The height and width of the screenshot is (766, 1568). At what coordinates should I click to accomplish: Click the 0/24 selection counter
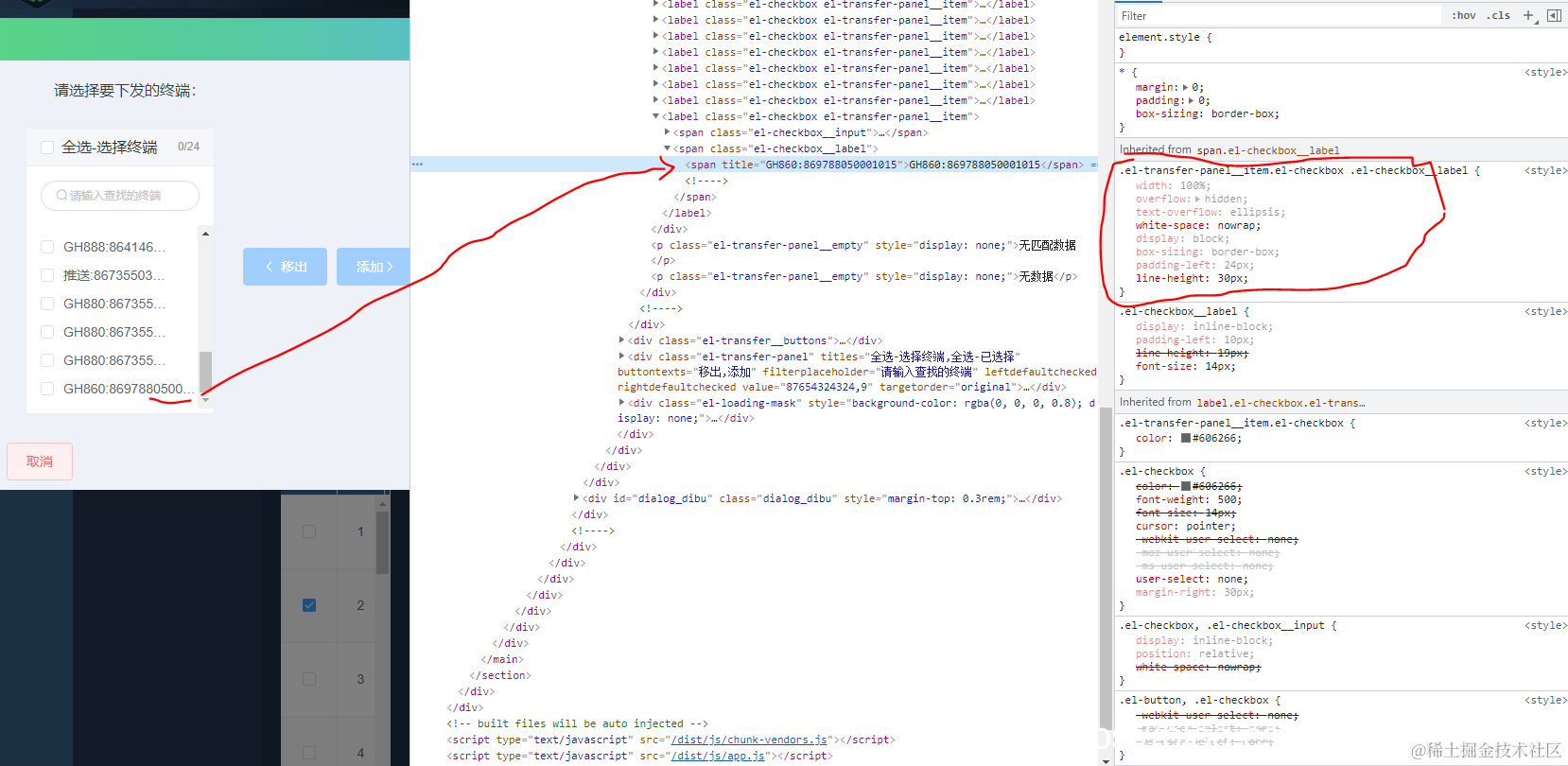tap(188, 147)
